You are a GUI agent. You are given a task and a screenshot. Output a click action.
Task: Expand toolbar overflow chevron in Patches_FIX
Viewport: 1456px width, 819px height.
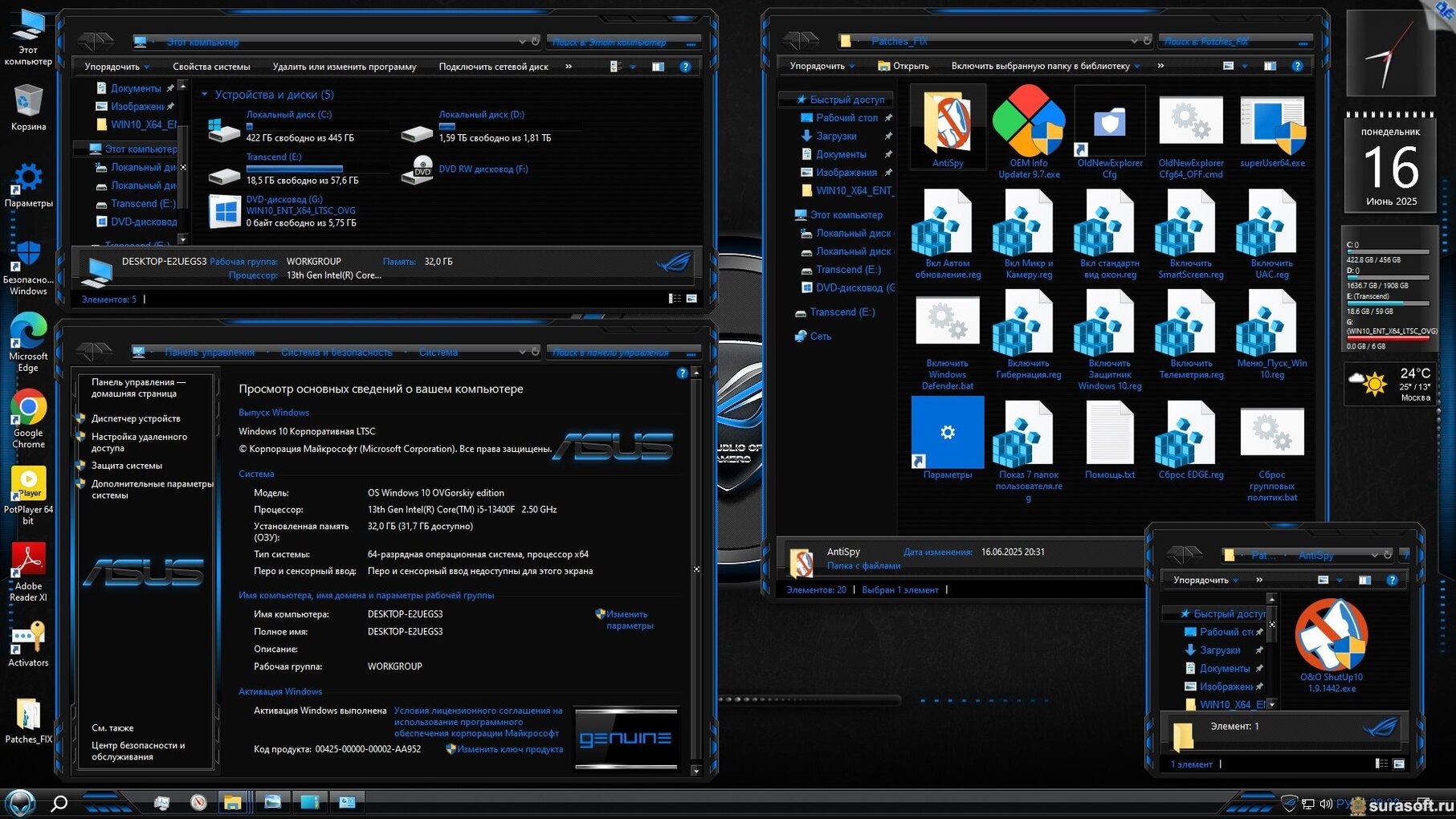pos(1160,66)
